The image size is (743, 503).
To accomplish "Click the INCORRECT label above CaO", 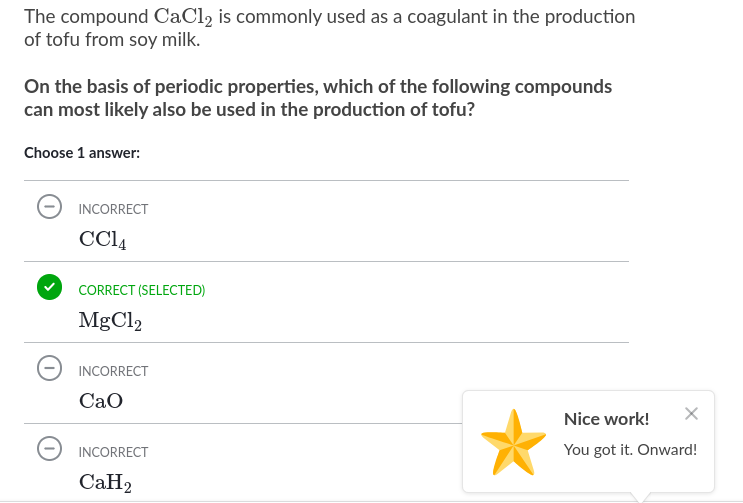I will pos(113,371).
